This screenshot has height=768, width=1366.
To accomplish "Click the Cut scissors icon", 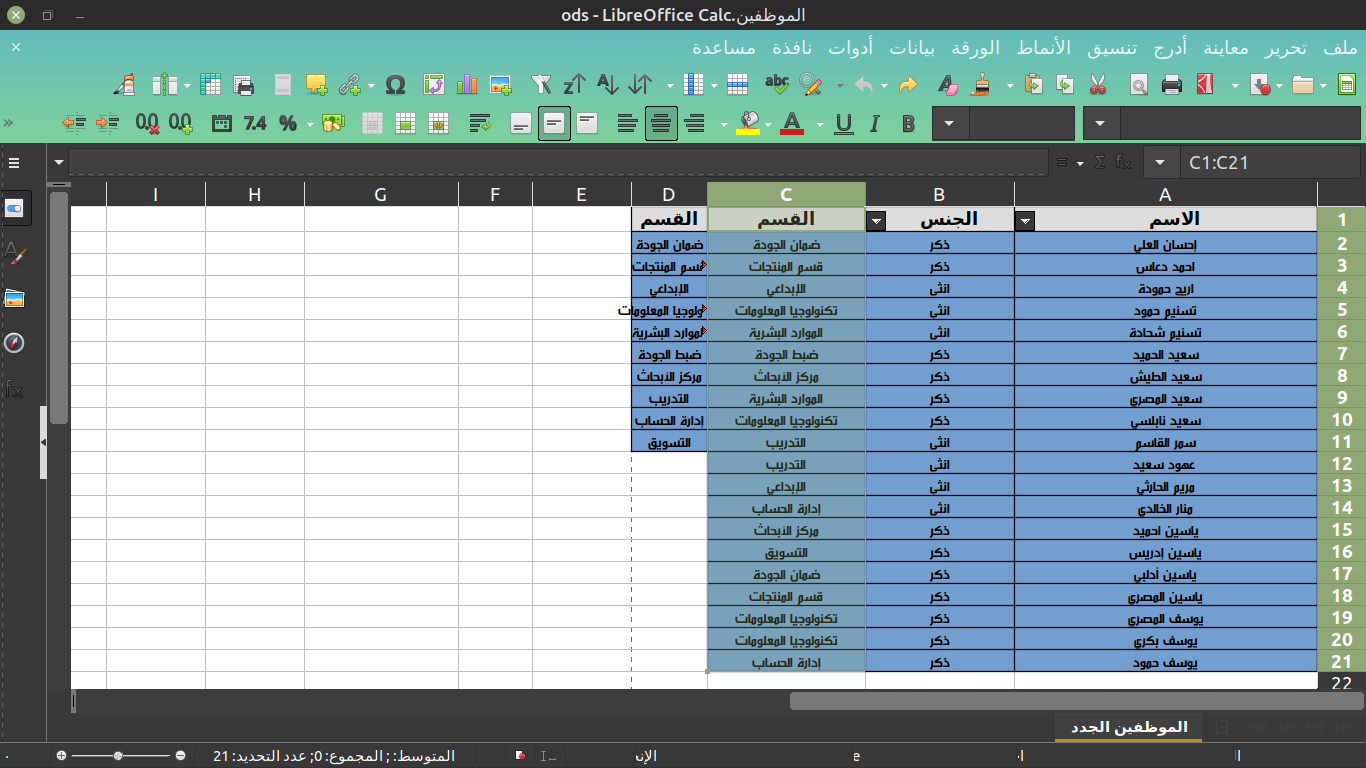I will pyautogui.click(x=1098, y=85).
